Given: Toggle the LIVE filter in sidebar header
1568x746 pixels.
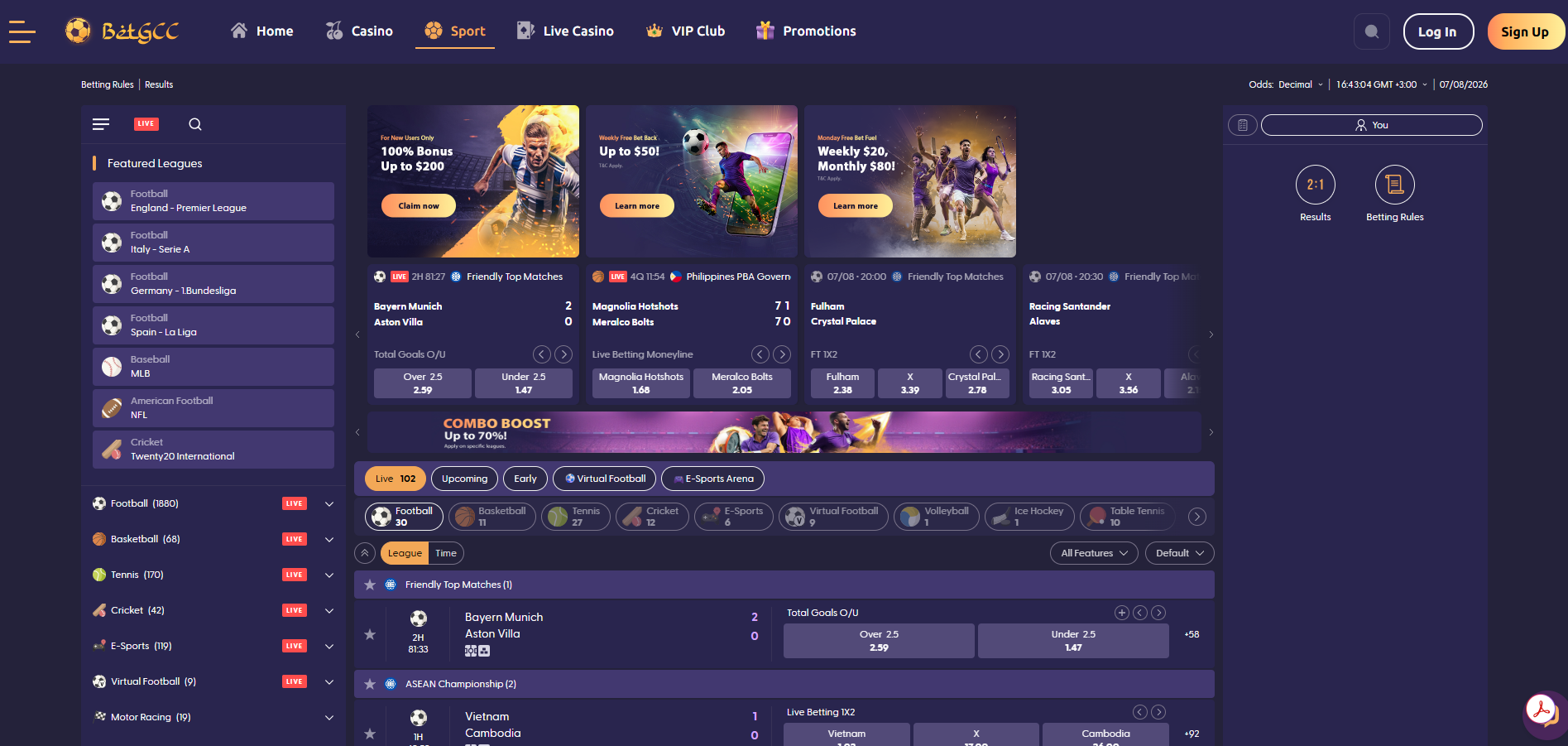Looking at the screenshot, I should click(x=146, y=123).
